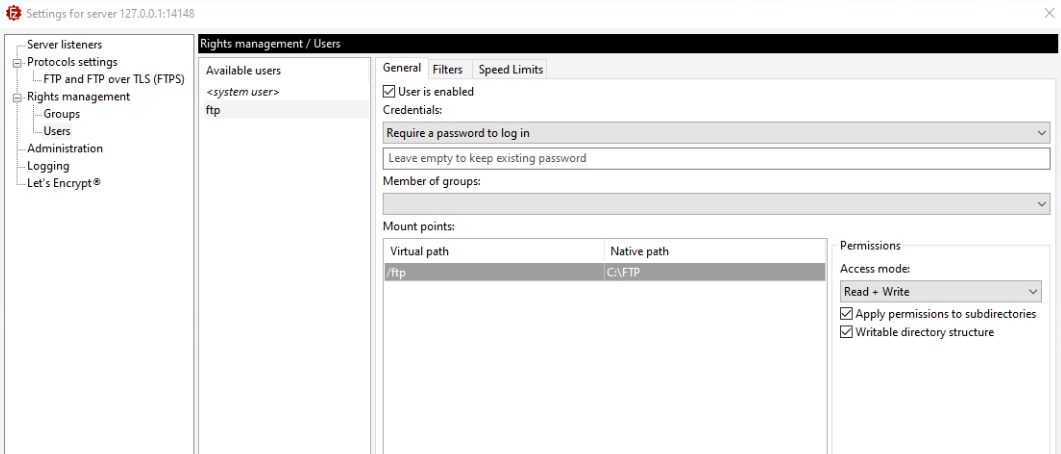Select Server listeners in settings tree

coord(64,45)
